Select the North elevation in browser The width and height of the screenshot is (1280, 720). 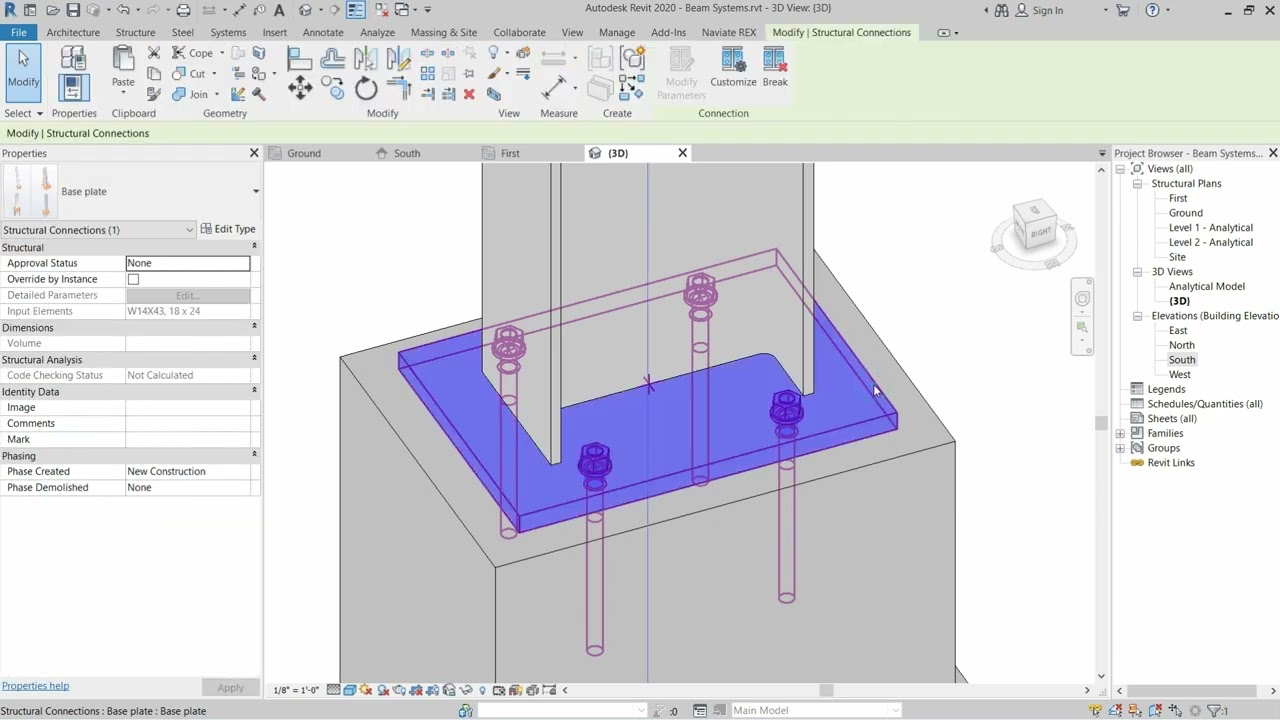(x=1181, y=345)
